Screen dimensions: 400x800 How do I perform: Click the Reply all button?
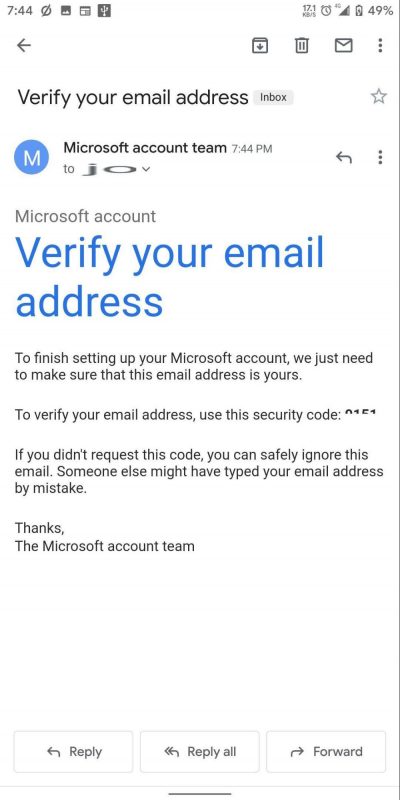(x=200, y=752)
